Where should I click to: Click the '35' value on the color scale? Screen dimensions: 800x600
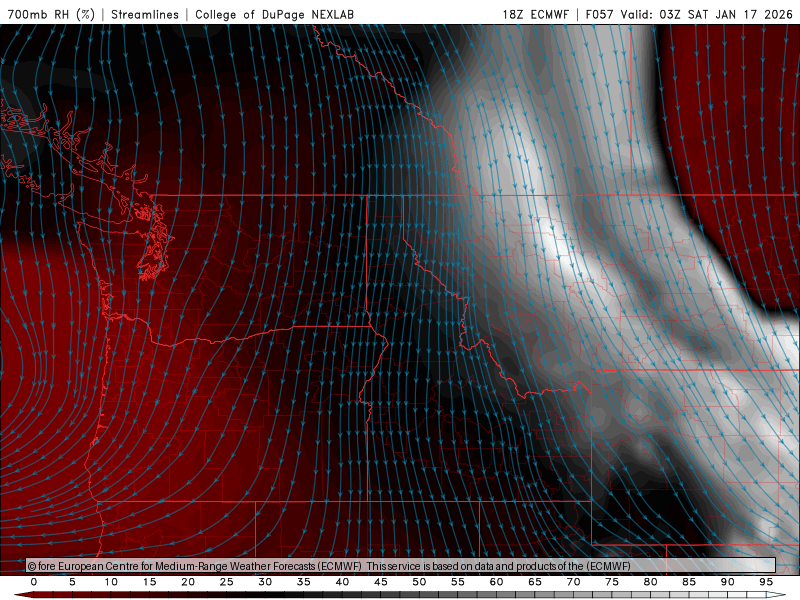point(304,582)
